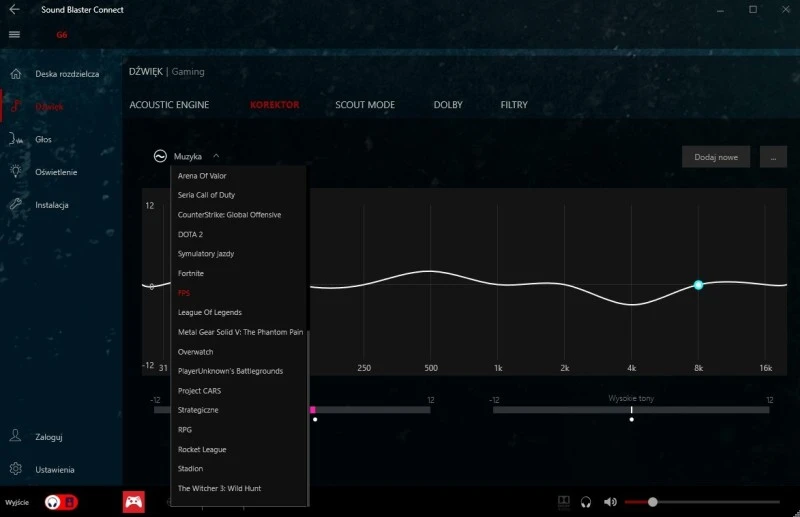Collapse the Muzyka preset dropdown
Screen dimensions: 800x517
point(216,156)
